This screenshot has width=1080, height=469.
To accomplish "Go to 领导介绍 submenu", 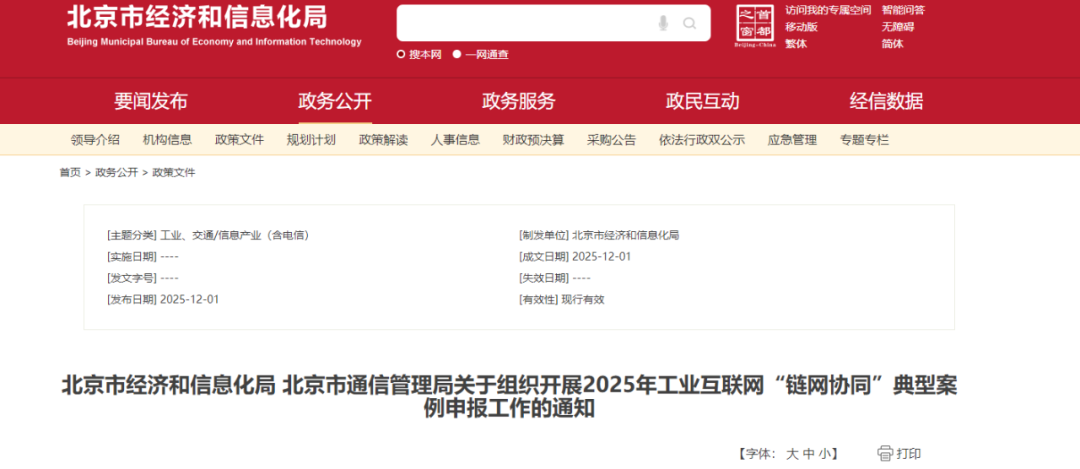I will (95, 140).
